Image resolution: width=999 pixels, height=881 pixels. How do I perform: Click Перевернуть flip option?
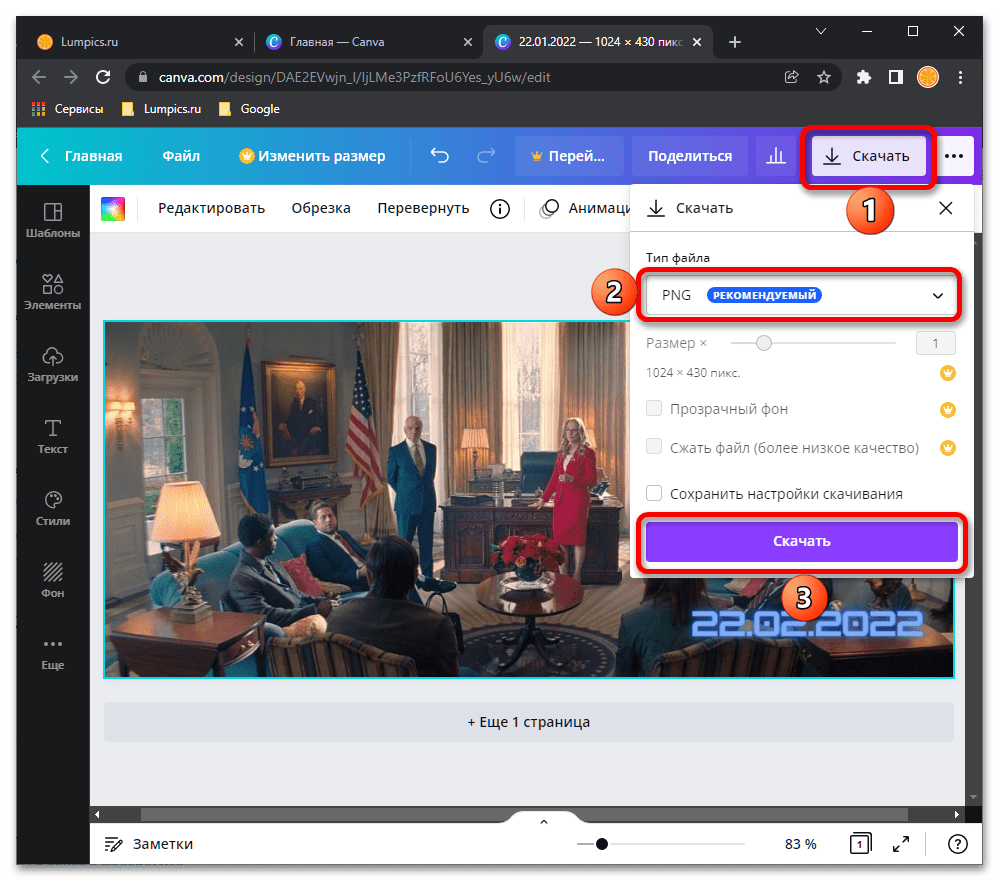[423, 208]
